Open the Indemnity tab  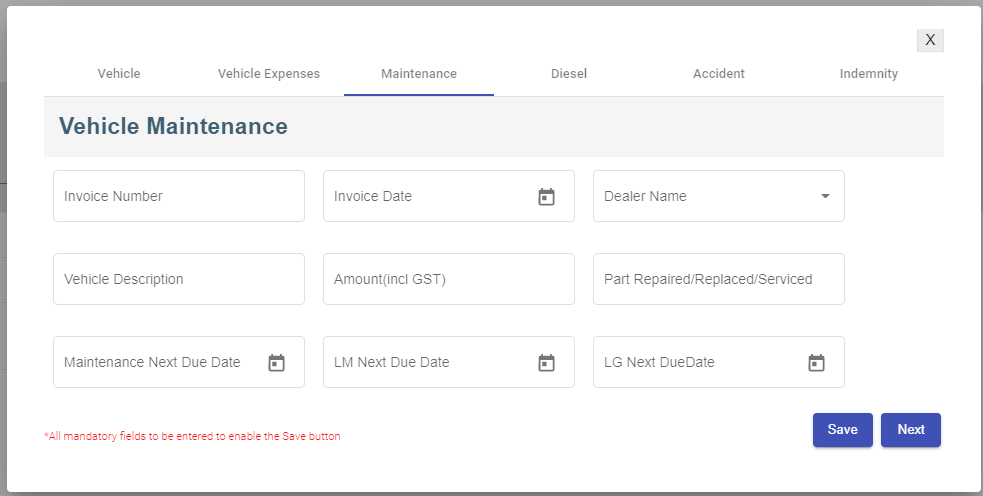pos(868,74)
